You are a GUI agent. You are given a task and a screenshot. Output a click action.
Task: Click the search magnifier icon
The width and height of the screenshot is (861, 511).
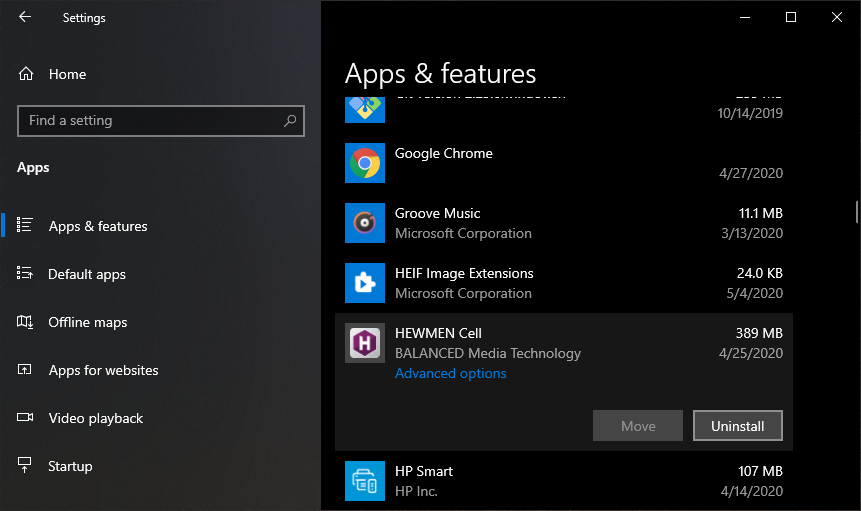(289, 121)
